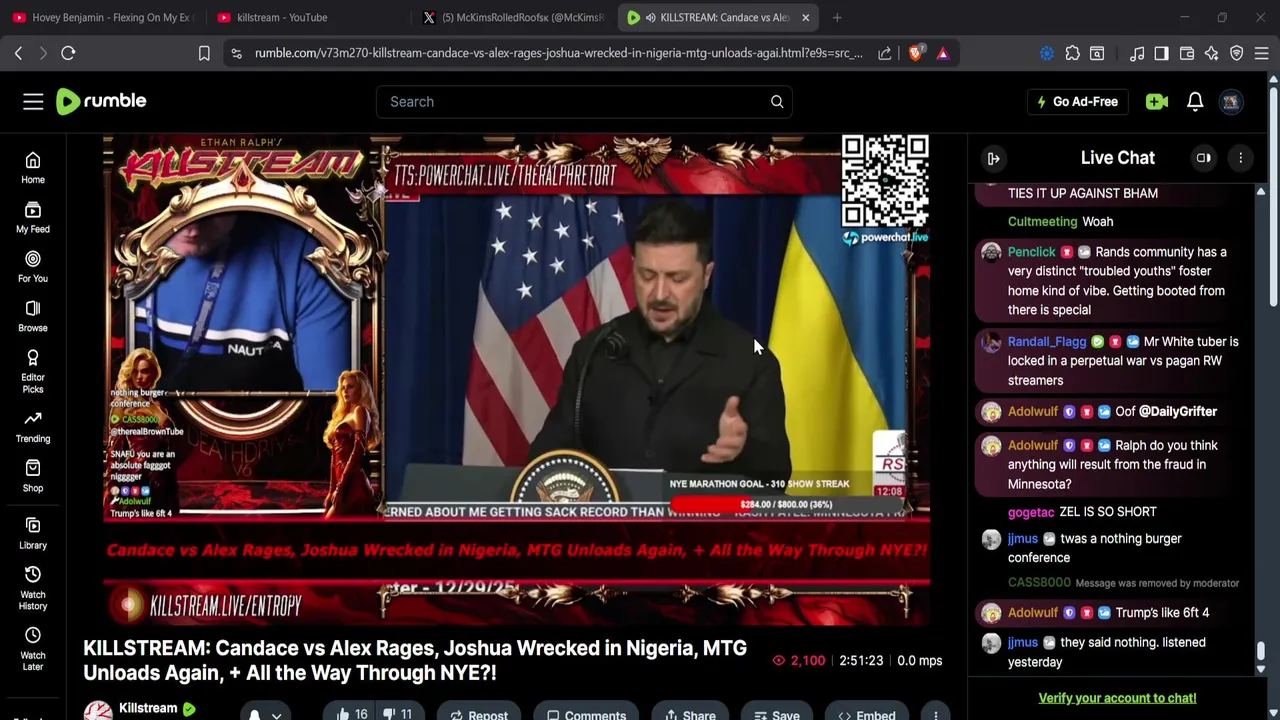Image resolution: width=1280 pixels, height=720 pixels.
Task: Open the Killstream channel name link
Action: pos(148,708)
